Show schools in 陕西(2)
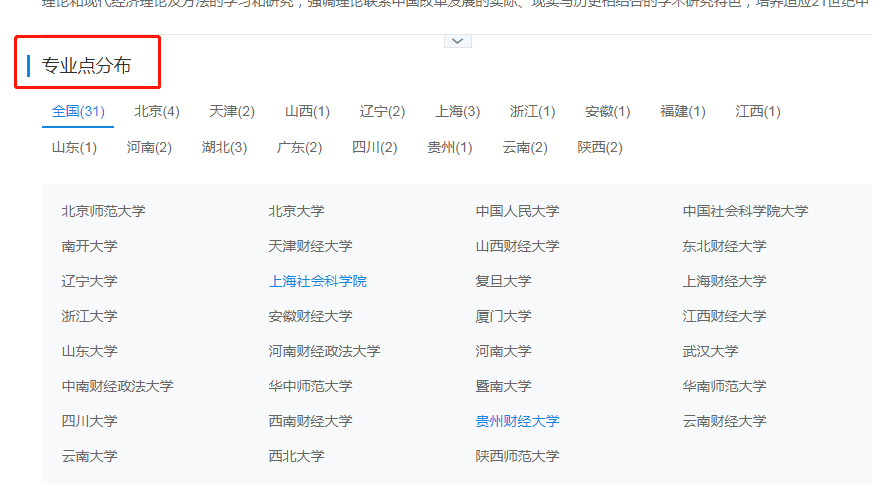Viewport: 890px width, 496px height. [600, 148]
